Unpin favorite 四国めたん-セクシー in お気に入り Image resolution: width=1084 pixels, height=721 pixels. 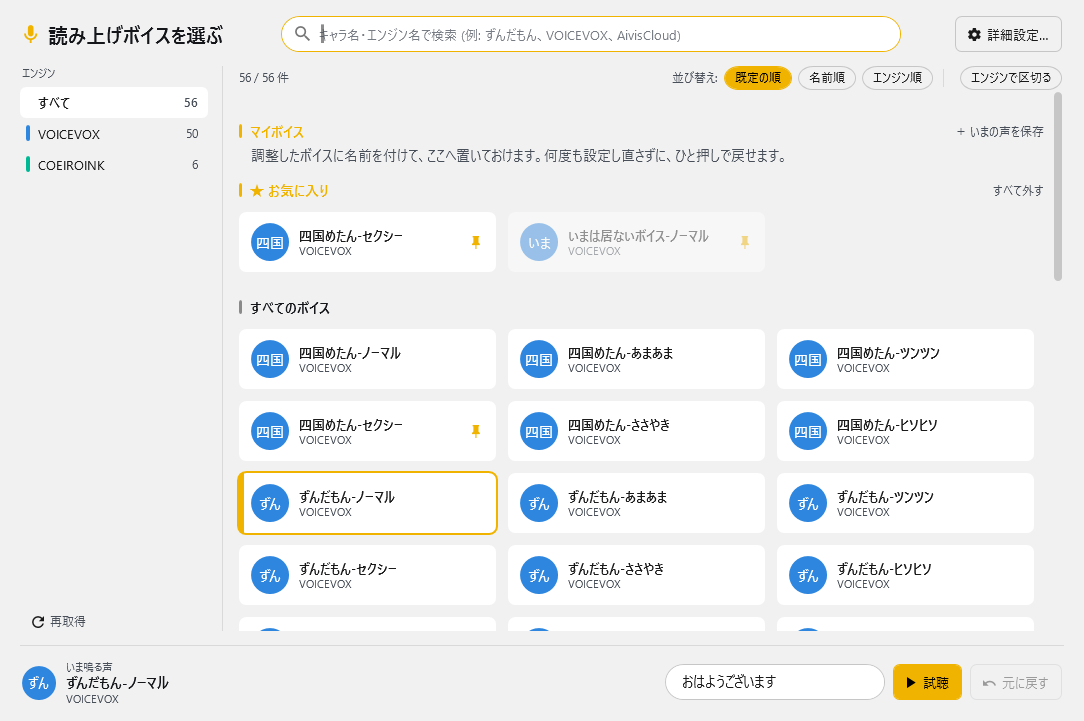476,242
